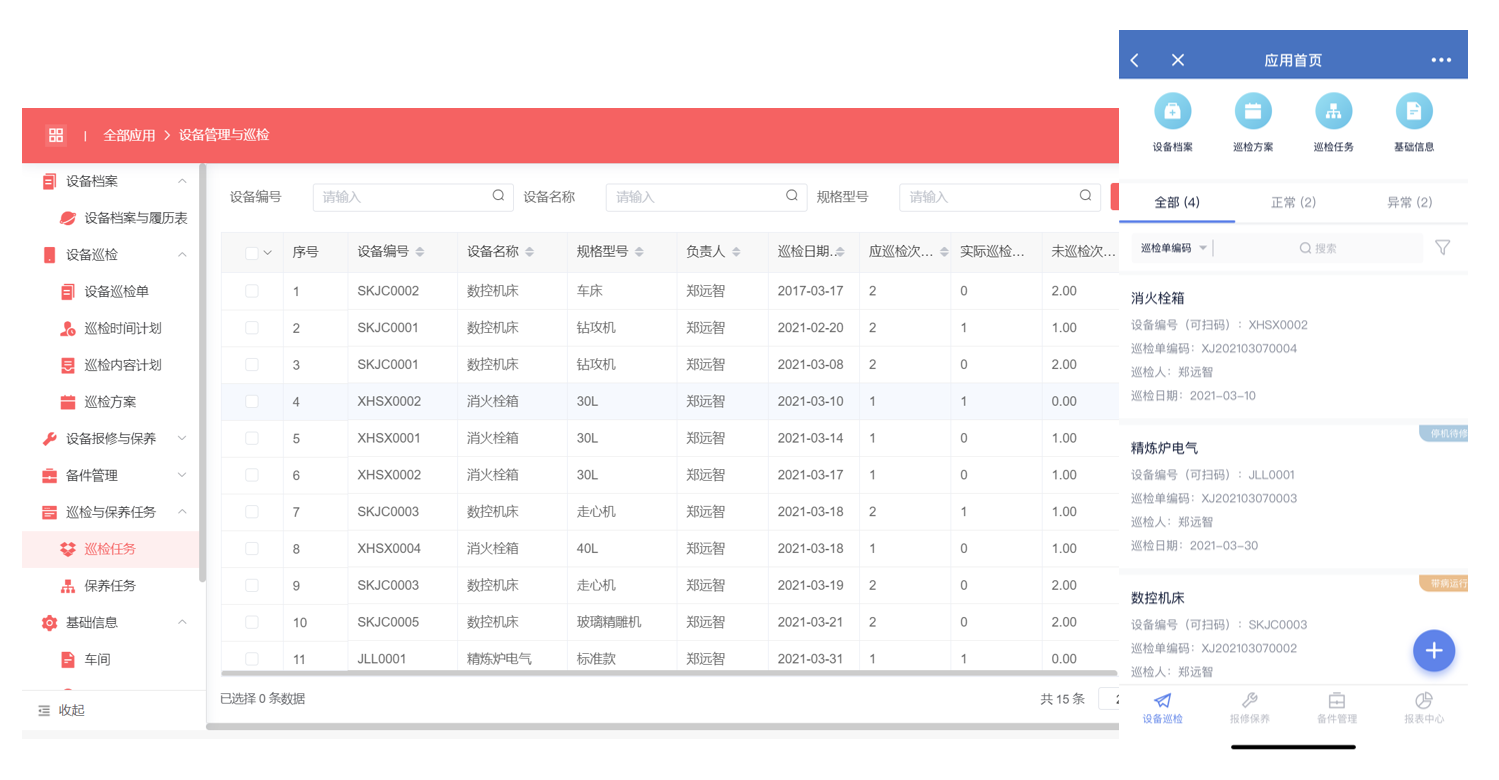Click the 保养任务 icon
Viewport: 1499px width, 780px height.
[68, 586]
